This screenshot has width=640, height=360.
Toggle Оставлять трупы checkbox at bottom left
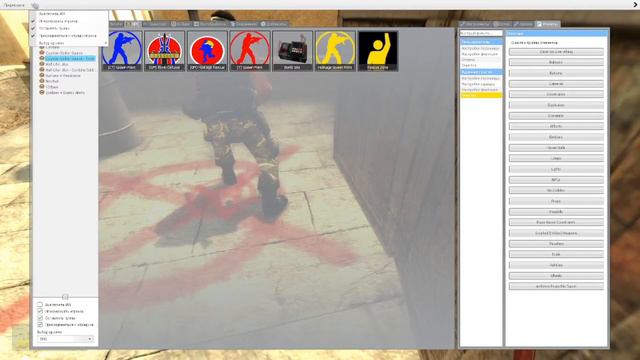click(x=40, y=318)
